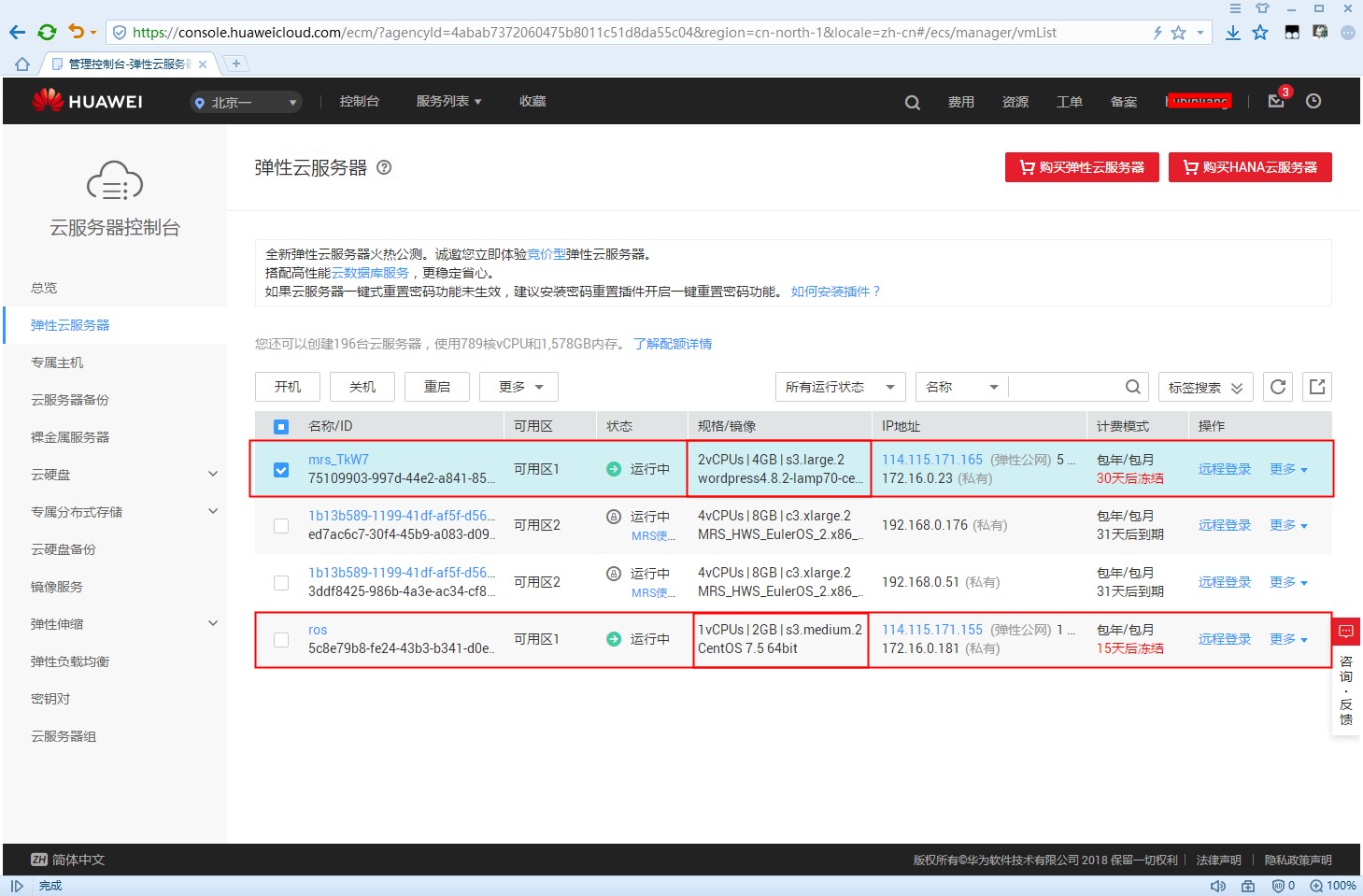Open the 隐私政策声明 footer link
This screenshot has height=896, width=1363.
point(1298,860)
